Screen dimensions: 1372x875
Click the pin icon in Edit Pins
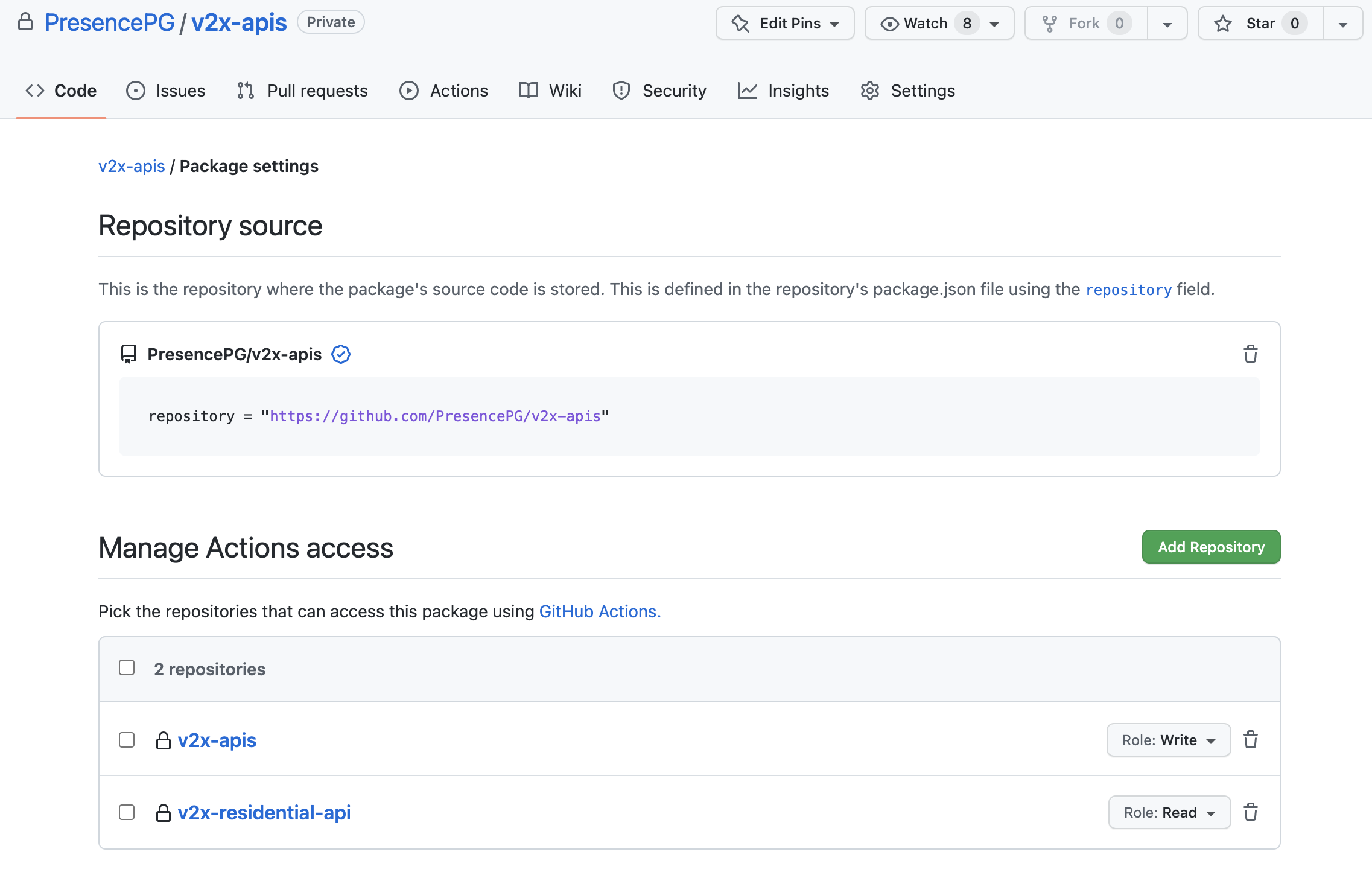740,24
